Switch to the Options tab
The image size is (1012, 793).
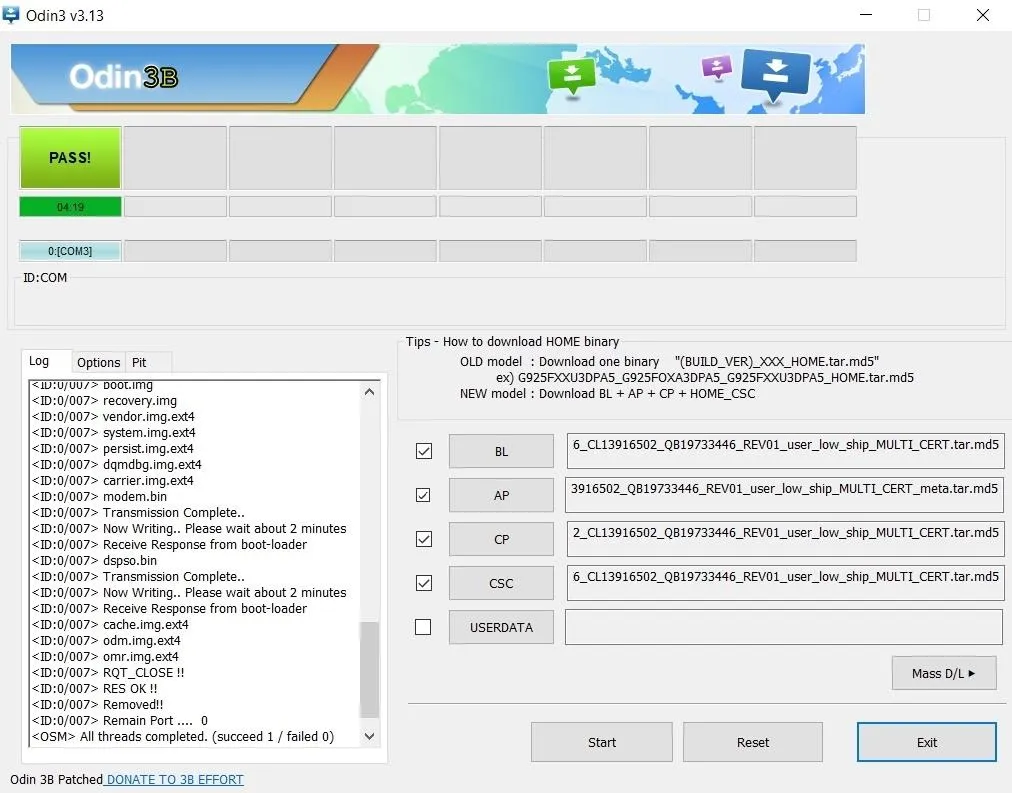98,363
